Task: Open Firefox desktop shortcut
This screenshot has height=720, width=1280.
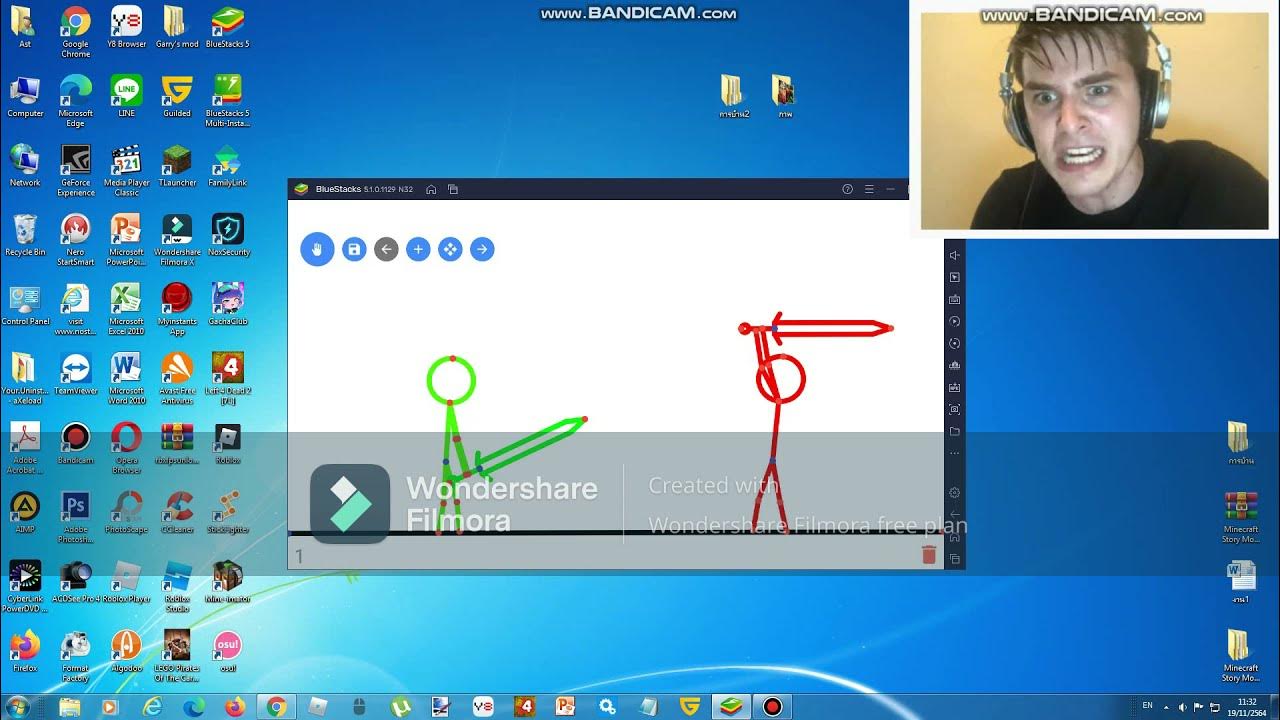Action: pyautogui.click(x=25, y=651)
